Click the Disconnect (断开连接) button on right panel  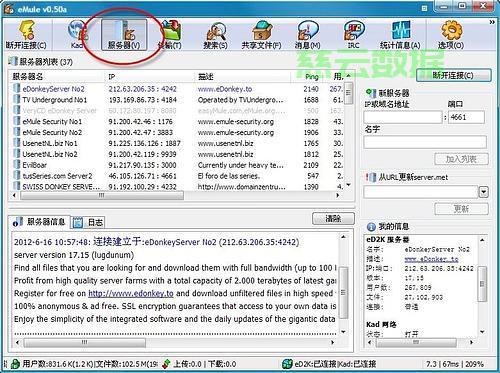pos(454,75)
